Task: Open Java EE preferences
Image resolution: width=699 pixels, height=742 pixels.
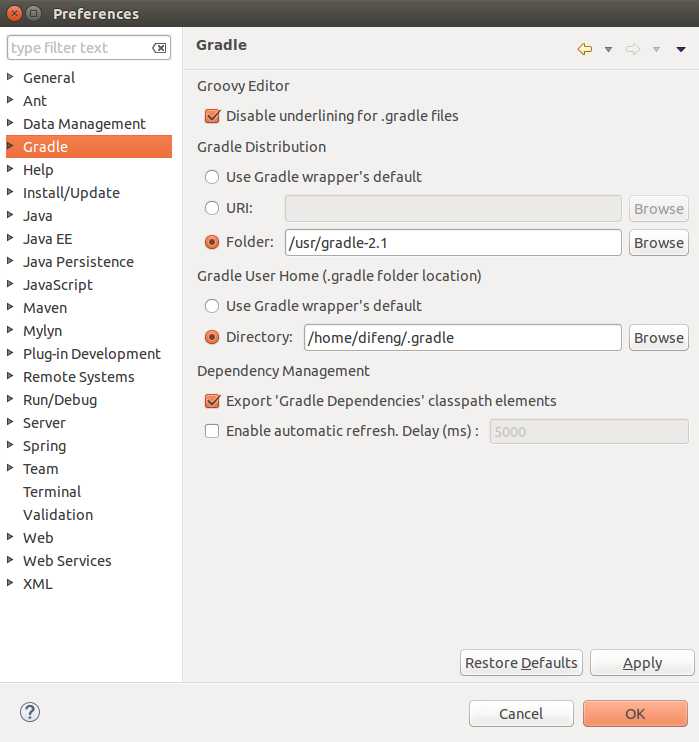Action: point(48,239)
